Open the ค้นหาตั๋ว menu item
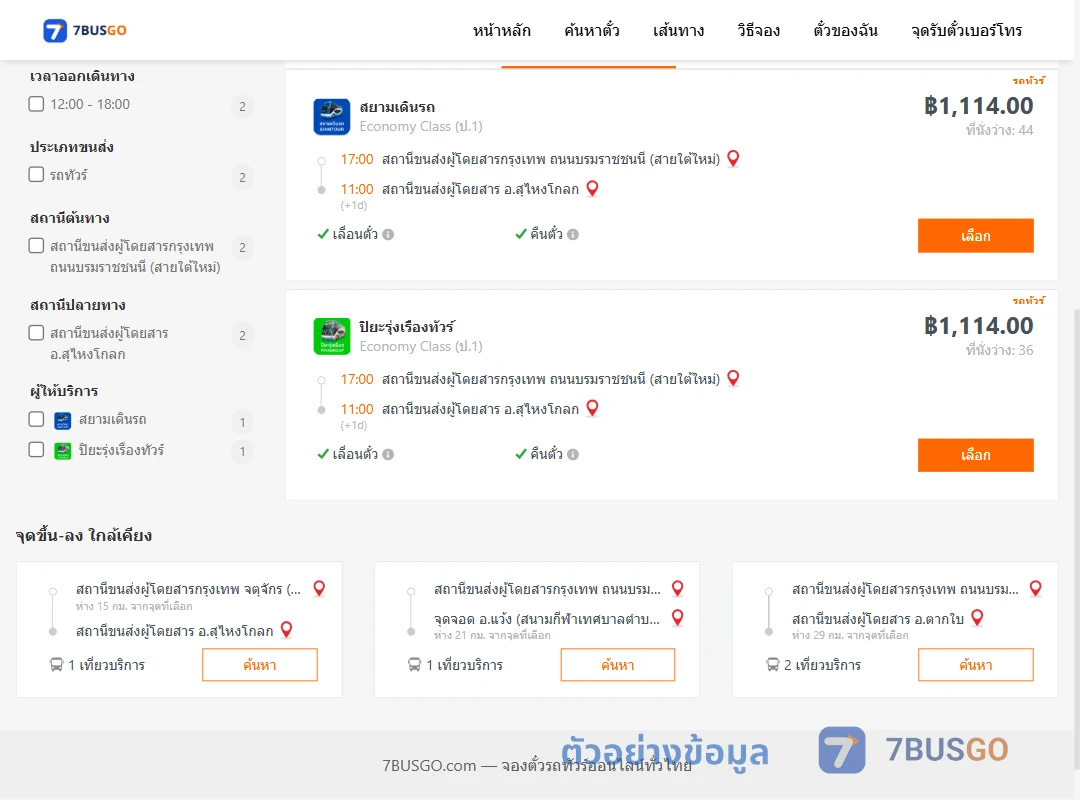 coord(592,30)
